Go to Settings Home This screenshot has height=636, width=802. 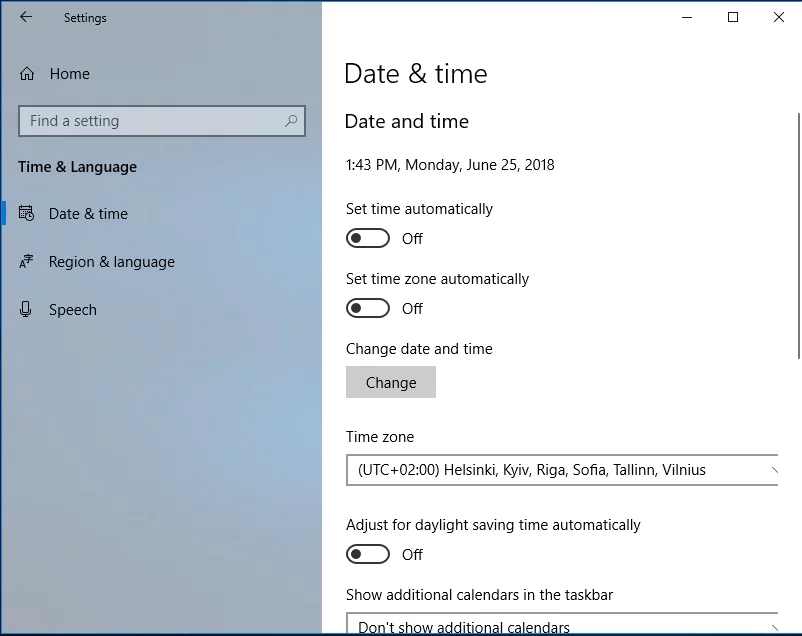pyautogui.click(x=69, y=74)
